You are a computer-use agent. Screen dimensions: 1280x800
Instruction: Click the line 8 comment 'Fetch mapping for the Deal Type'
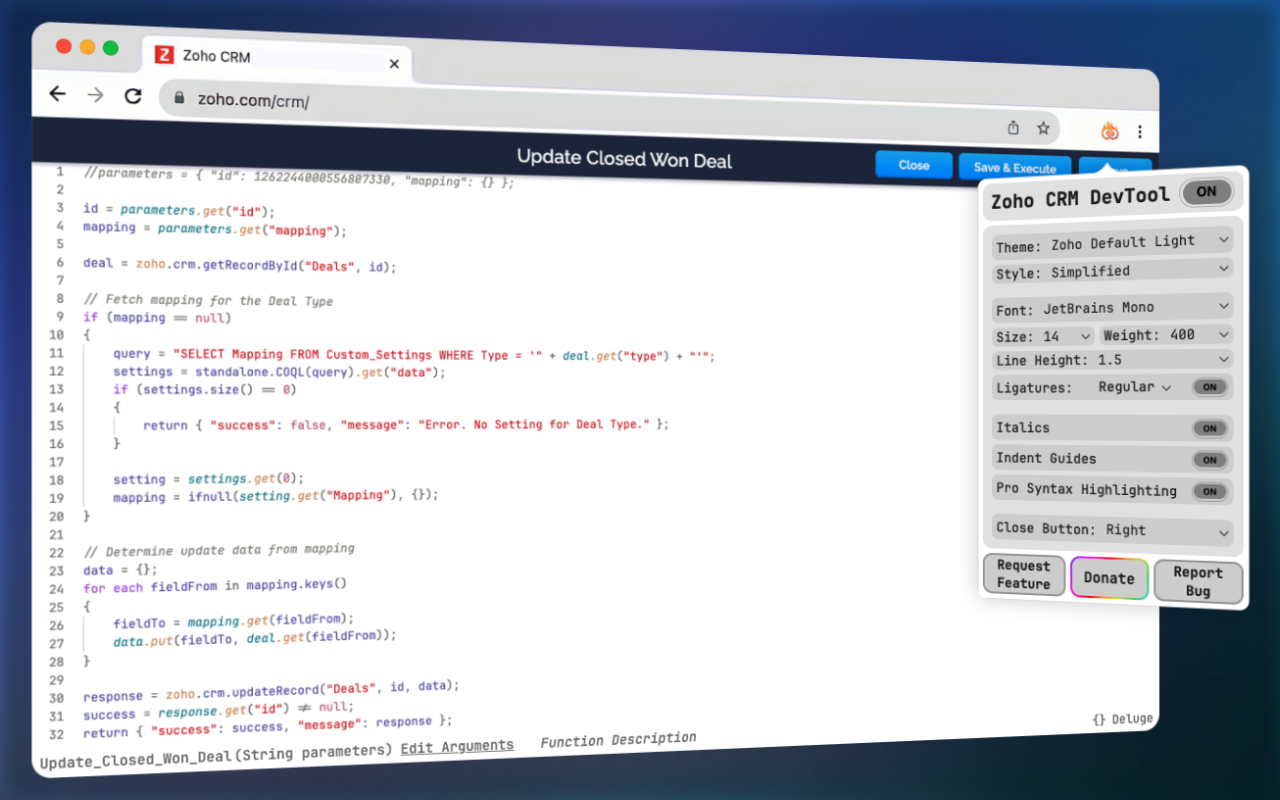tap(208, 300)
